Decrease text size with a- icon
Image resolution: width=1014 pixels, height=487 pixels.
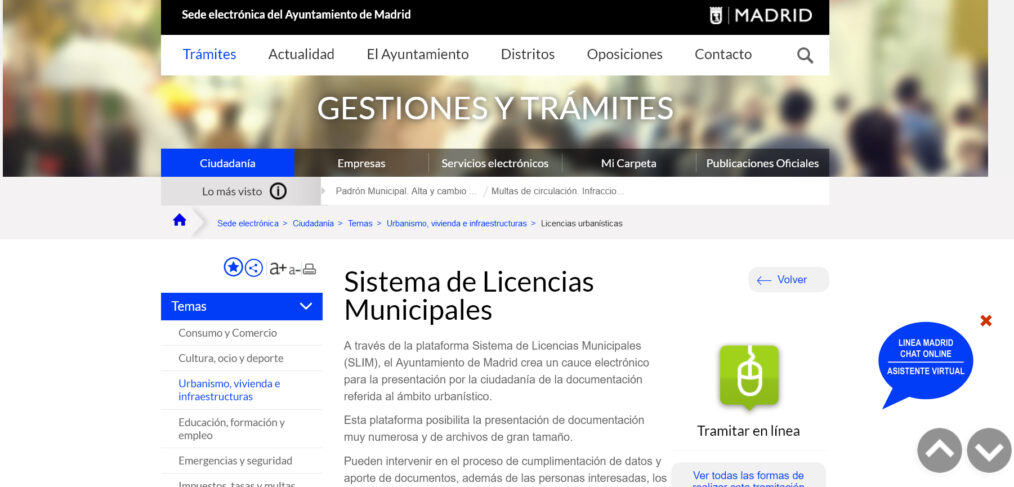click(x=294, y=269)
